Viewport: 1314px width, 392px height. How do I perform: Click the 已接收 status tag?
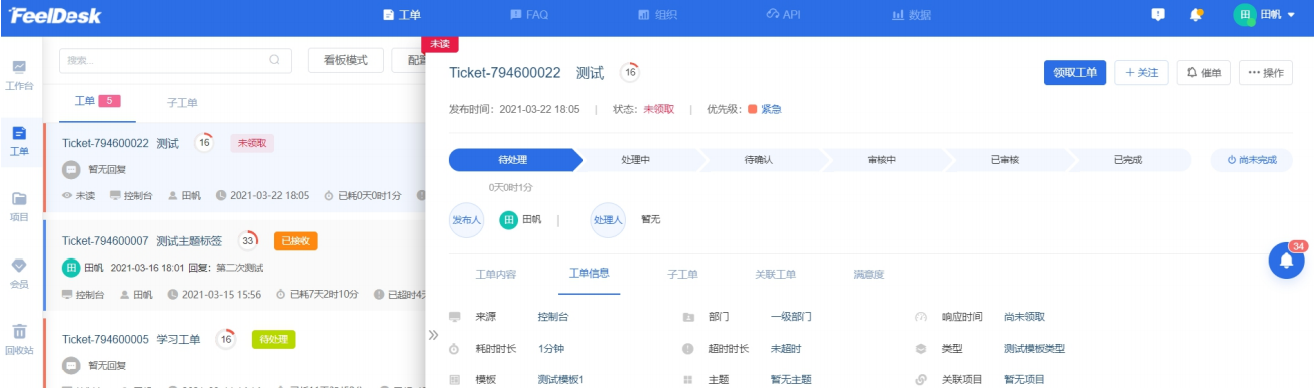click(x=295, y=240)
